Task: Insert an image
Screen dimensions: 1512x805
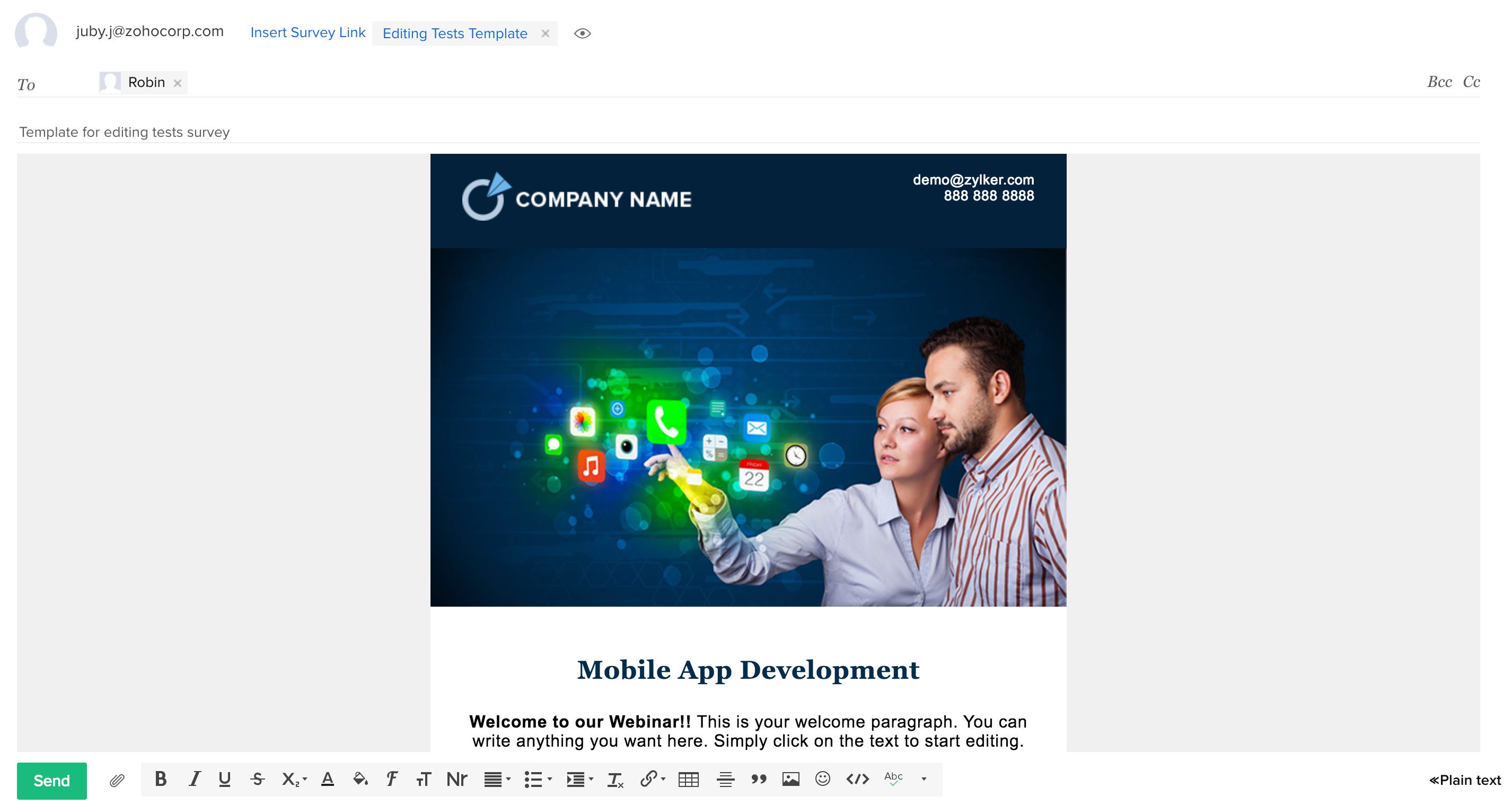Action: click(x=790, y=779)
